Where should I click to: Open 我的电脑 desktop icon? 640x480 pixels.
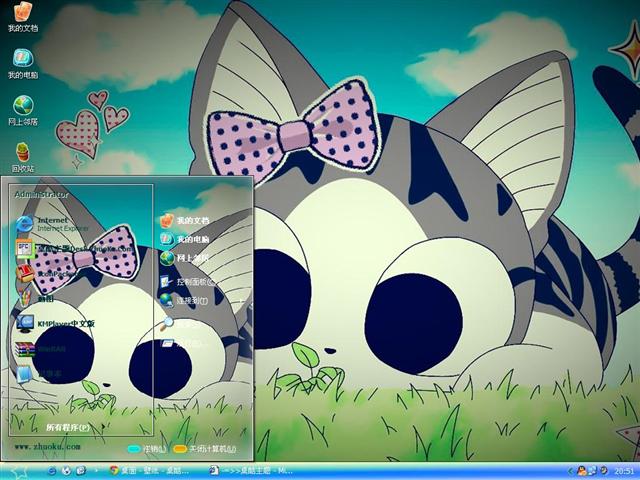(x=22, y=60)
